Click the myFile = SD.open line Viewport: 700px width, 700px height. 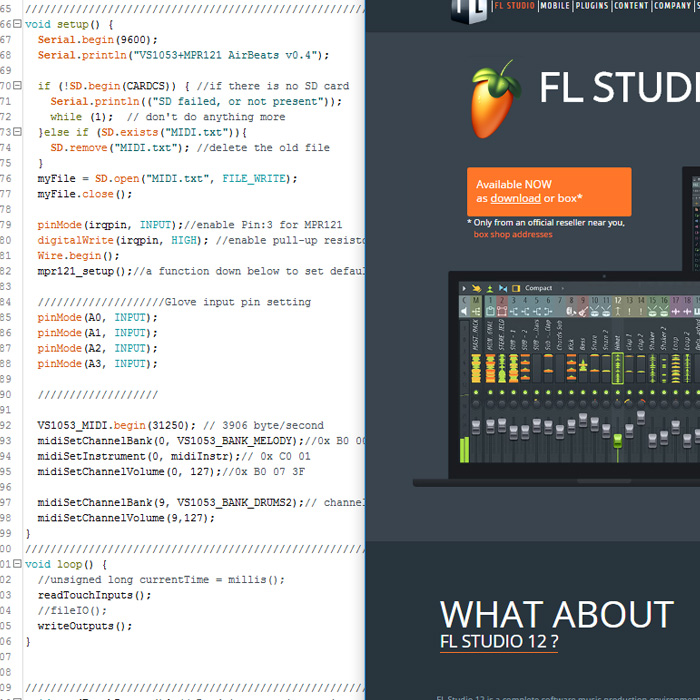[167, 179]
